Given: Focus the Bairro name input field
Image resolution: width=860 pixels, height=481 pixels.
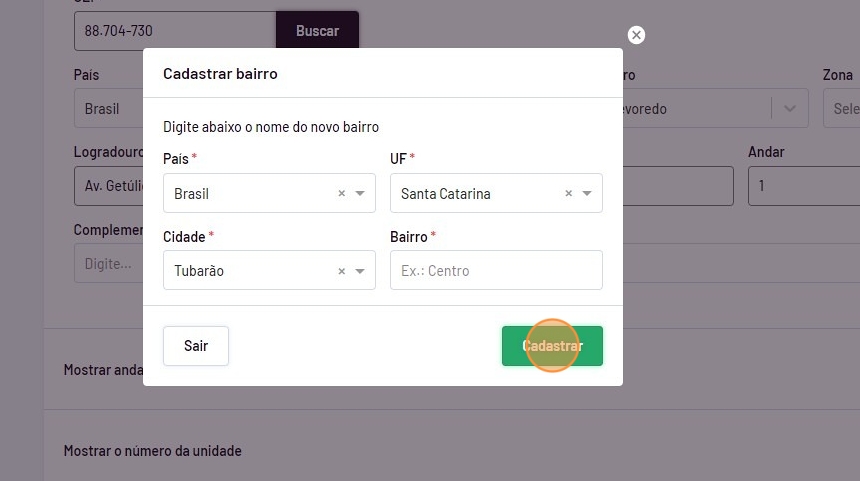Looking at the screenshot, I should point(496,271).
